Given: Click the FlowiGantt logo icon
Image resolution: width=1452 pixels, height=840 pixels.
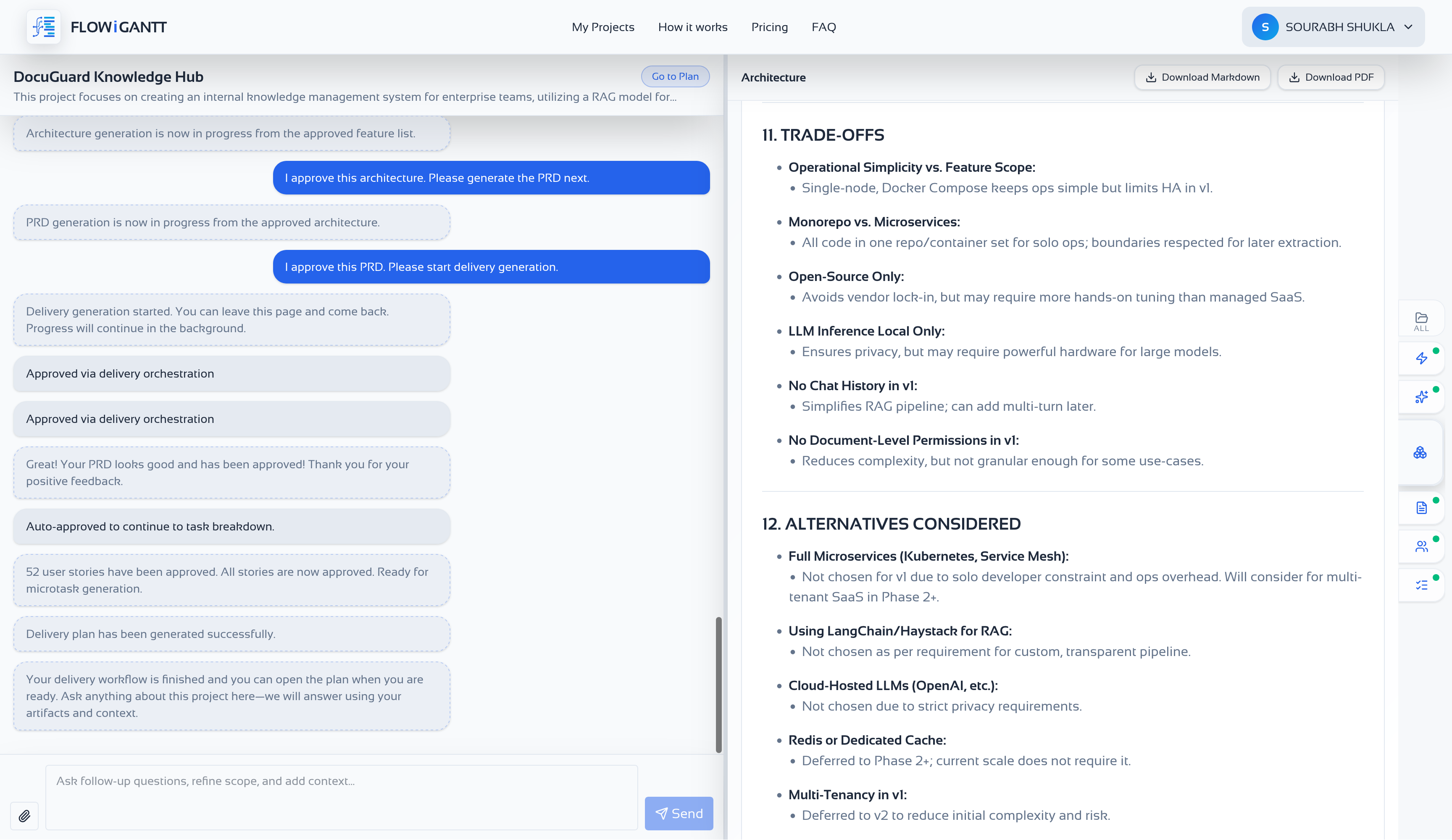Looking at the screenshot, I should 44,27.
